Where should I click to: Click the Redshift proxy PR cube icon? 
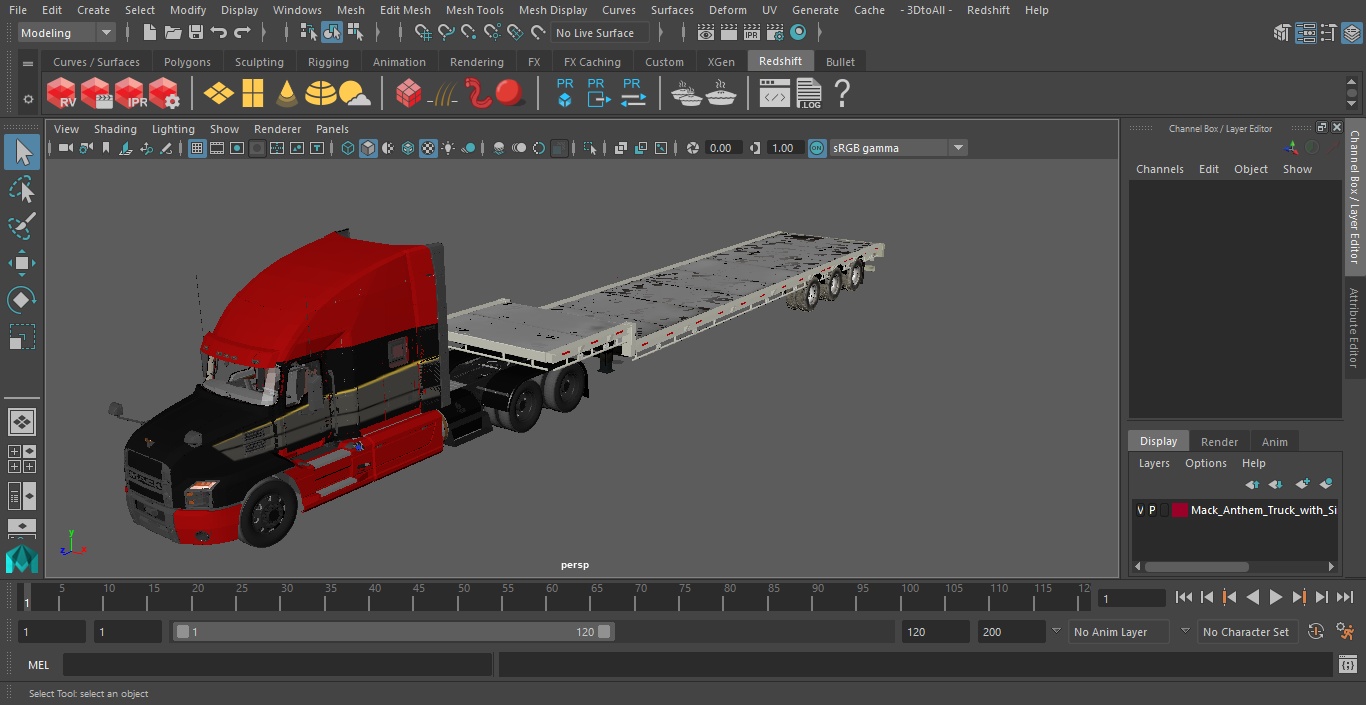565,93
